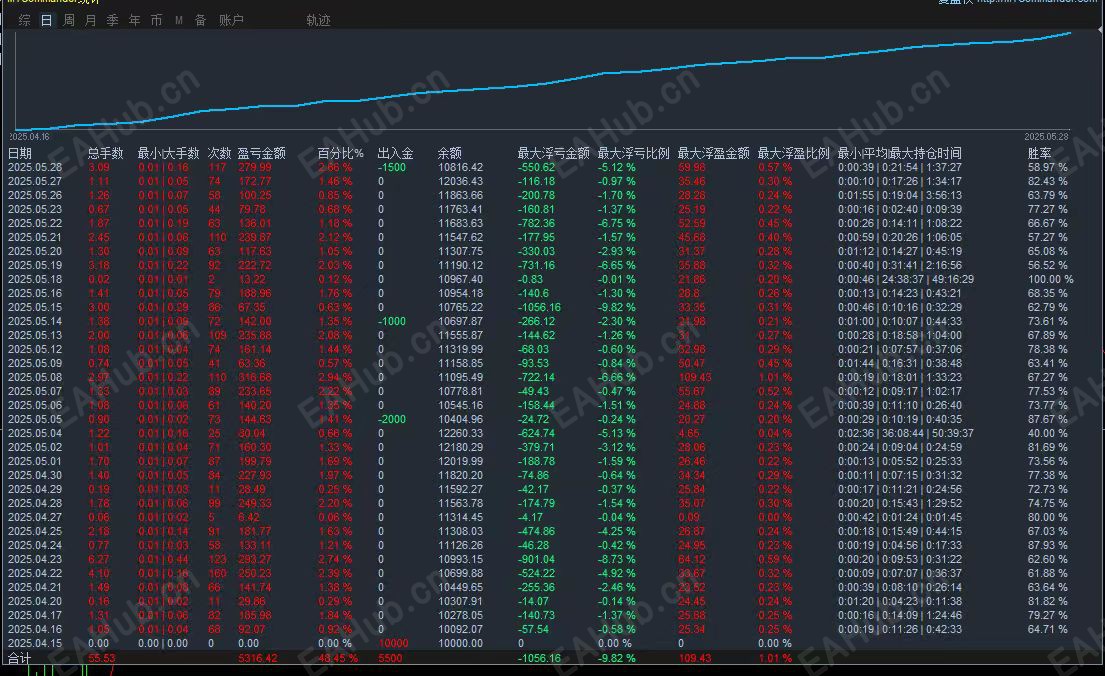The width and height of the screenshot is (1105, 676).
Task: Click total lots value 55.53
Action: (x=102, y=658)
